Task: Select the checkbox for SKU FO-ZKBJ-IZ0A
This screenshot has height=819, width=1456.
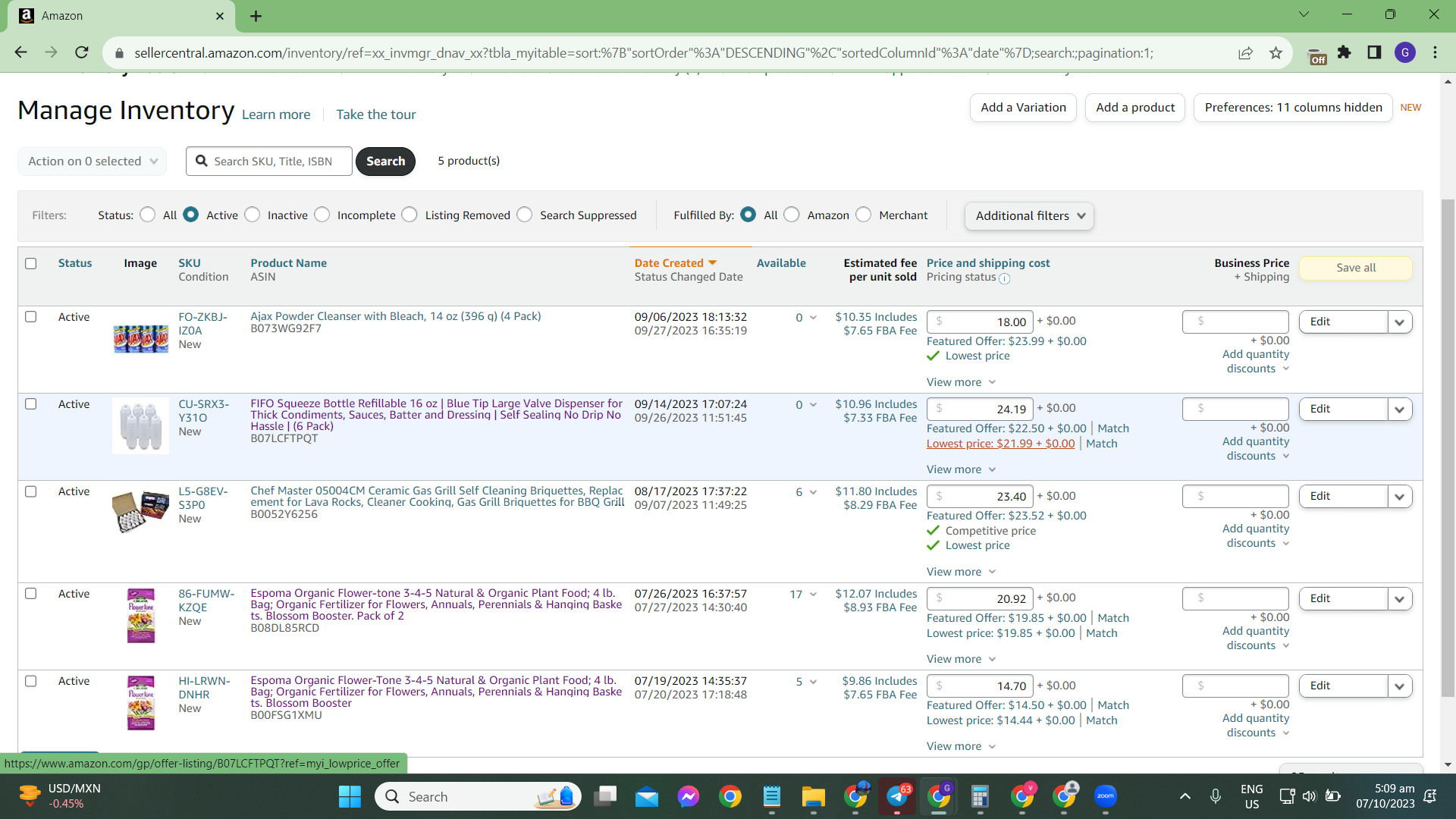Action: click(x=31, y=317)
